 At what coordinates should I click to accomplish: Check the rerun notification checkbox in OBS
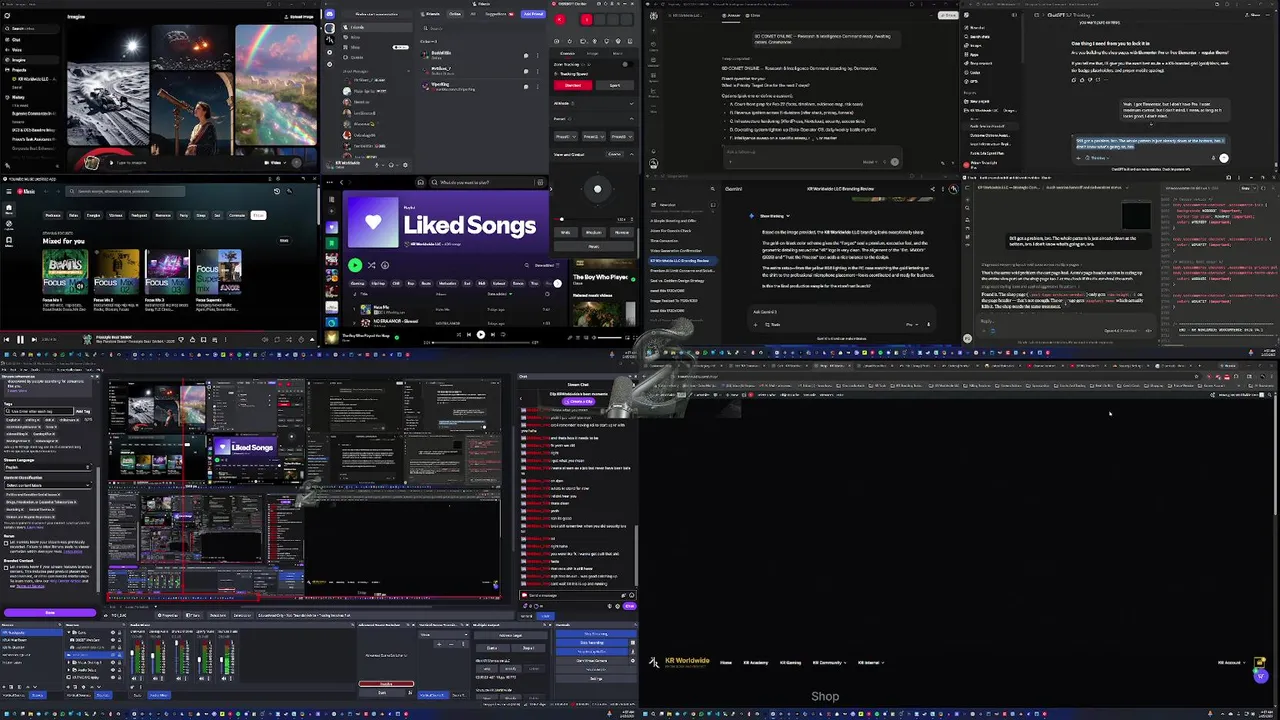(x=6, y=543)
